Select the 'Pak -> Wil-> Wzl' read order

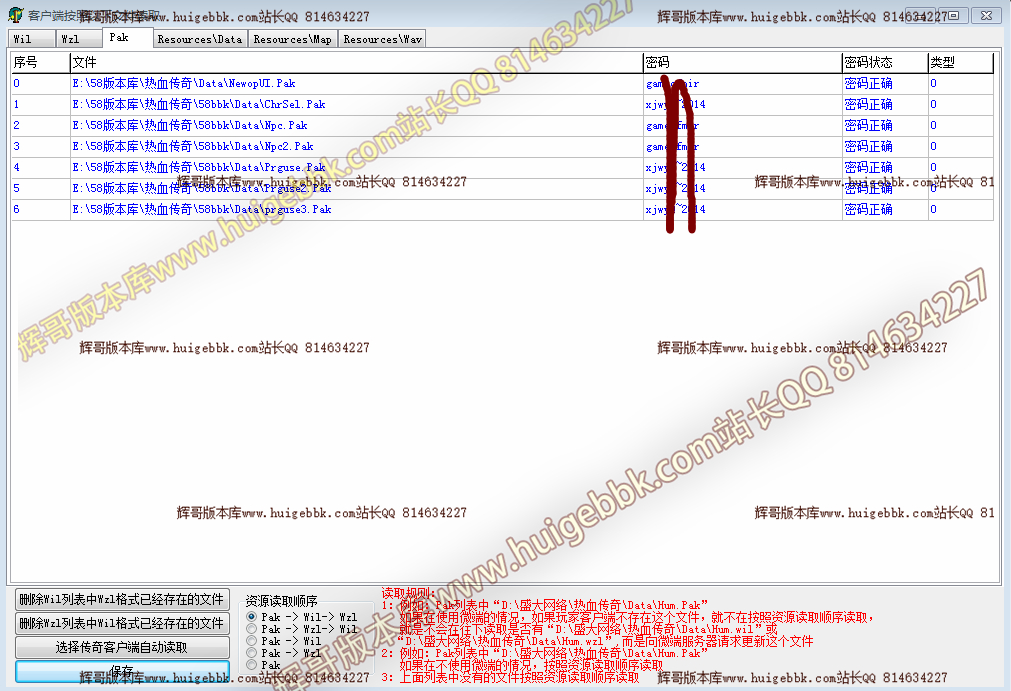pos(252,617)
